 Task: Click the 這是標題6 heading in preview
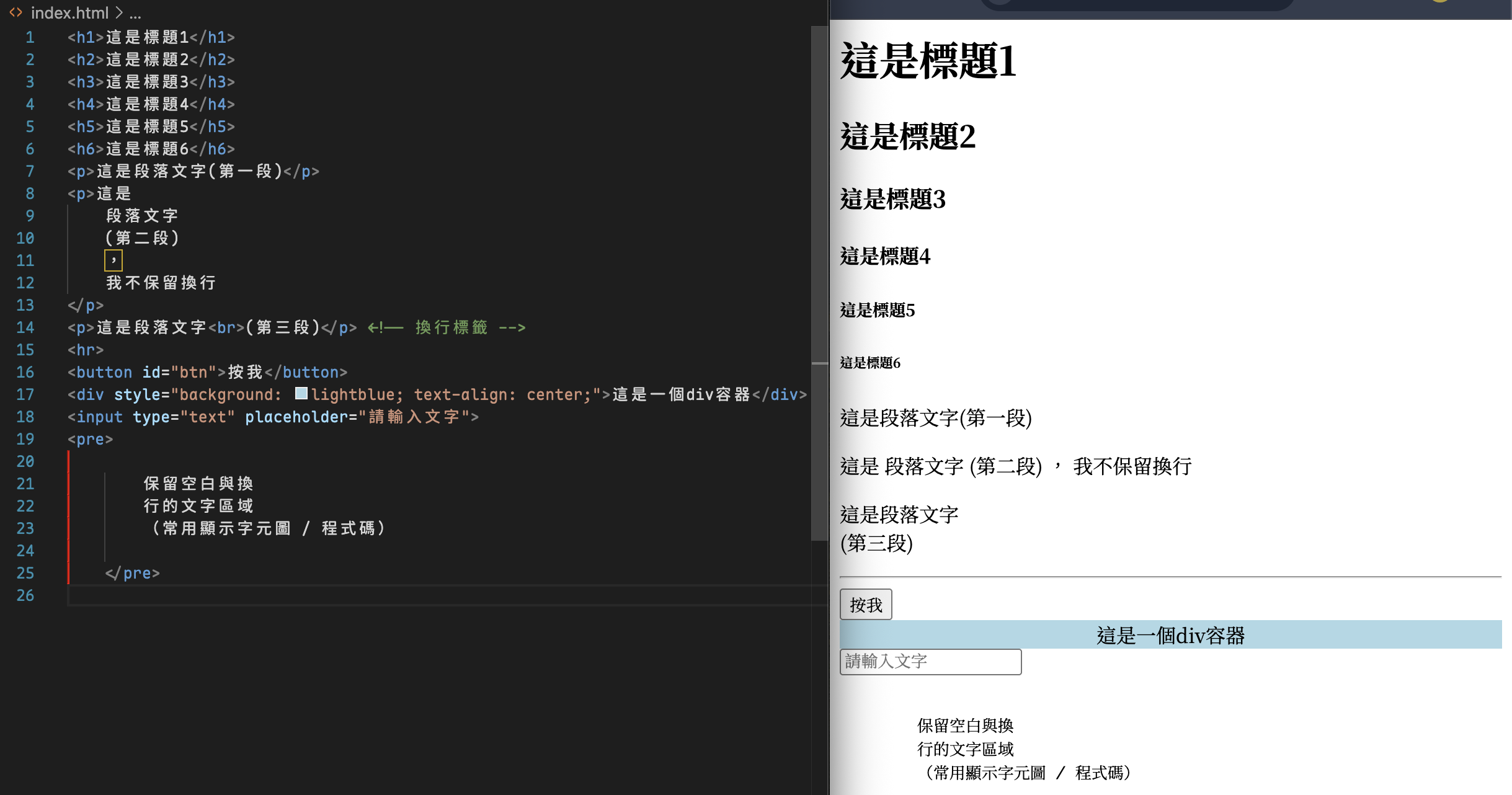870,363
